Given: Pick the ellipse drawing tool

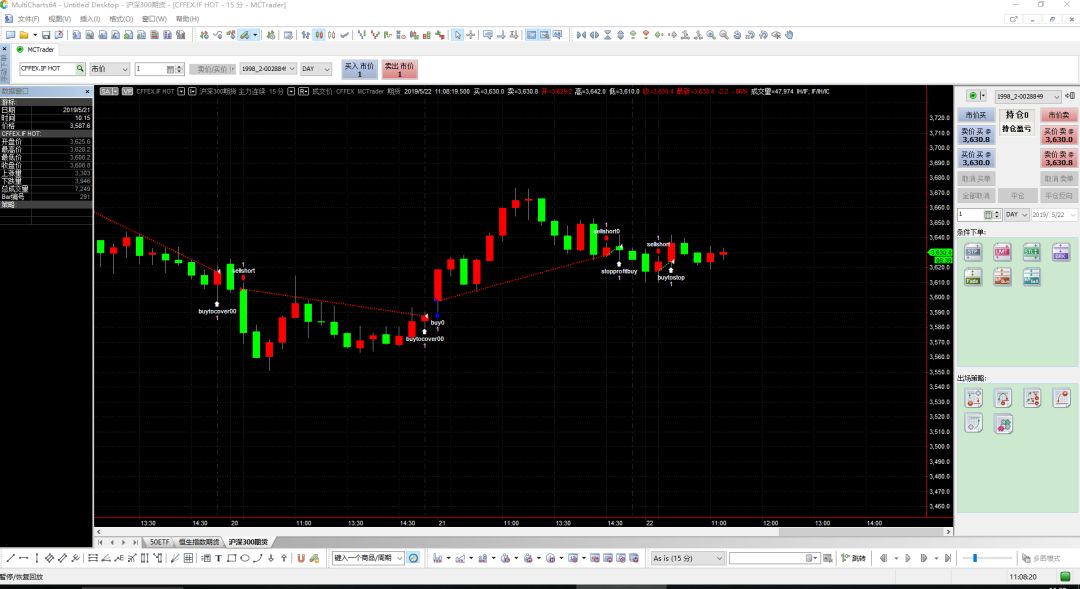Looking at the screenshot, I should click(x=245, y=558).
